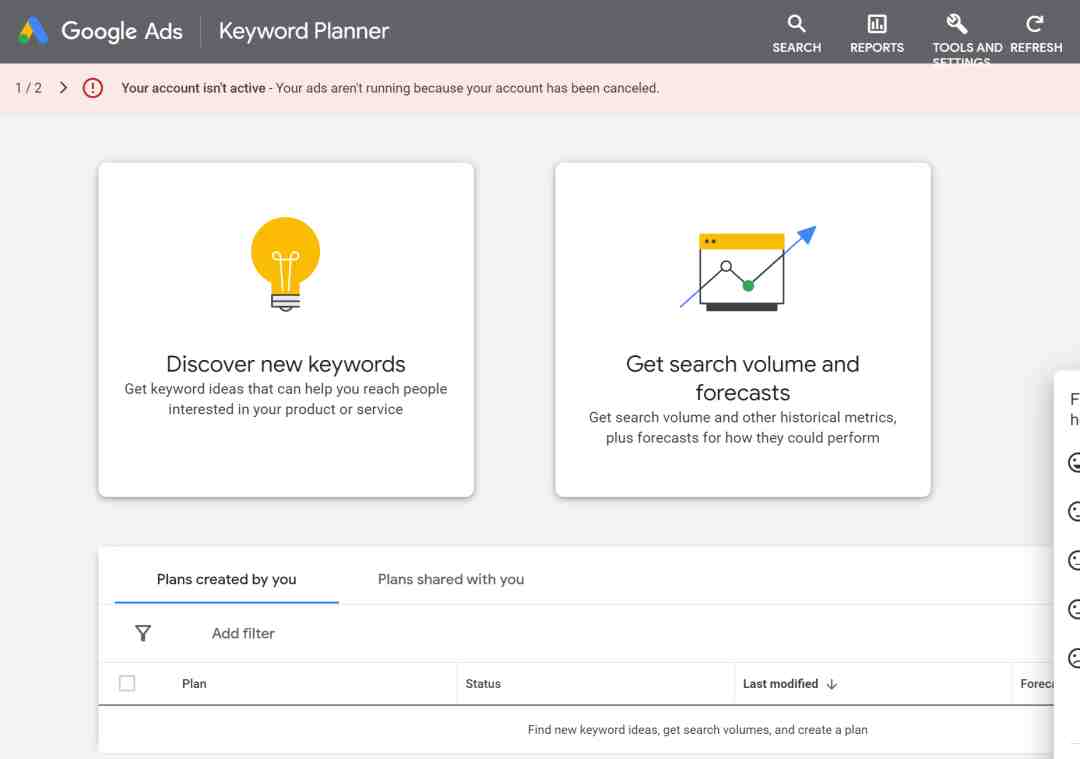Switch to Plans shared with you tab
This screenshot has height=759, width=1080.
[x=450, y=579]
